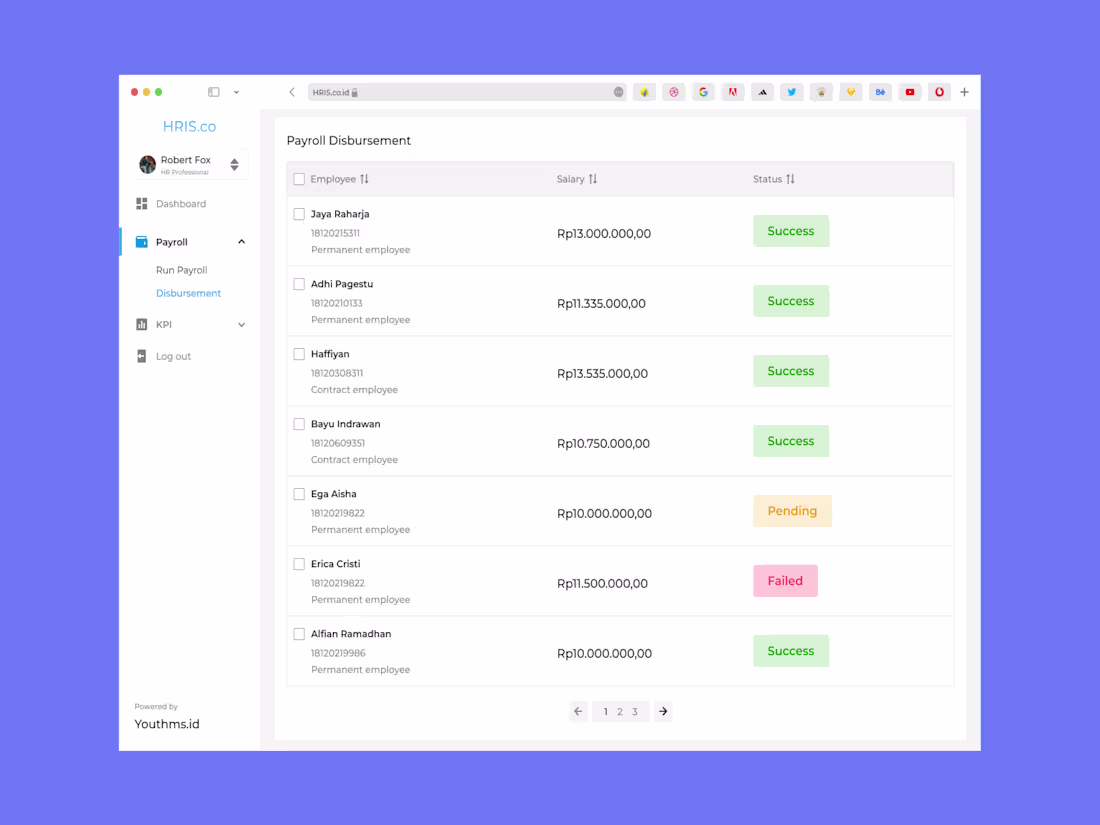Sort by the Employee column arrows
1100x825 pixels.
364,179
